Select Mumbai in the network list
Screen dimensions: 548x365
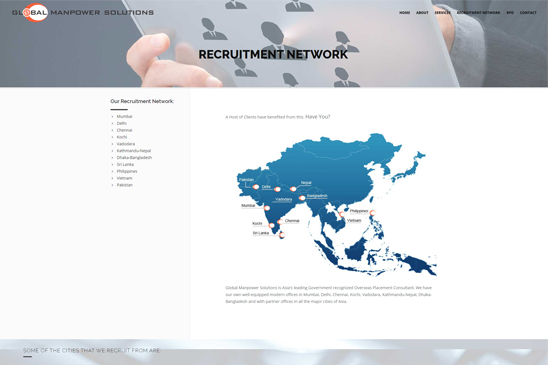coord(124,116)
